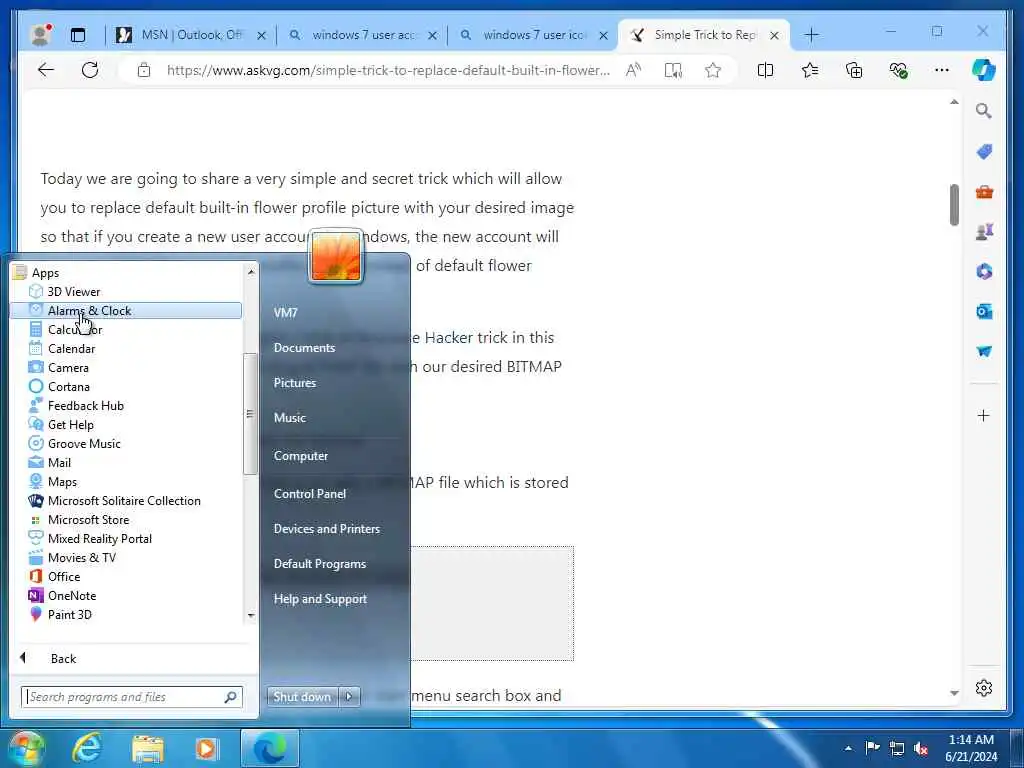Open Browser essentials heart icon
Image resolution: width=1024 pixels, height=768 pixels.
pos(899,70)
